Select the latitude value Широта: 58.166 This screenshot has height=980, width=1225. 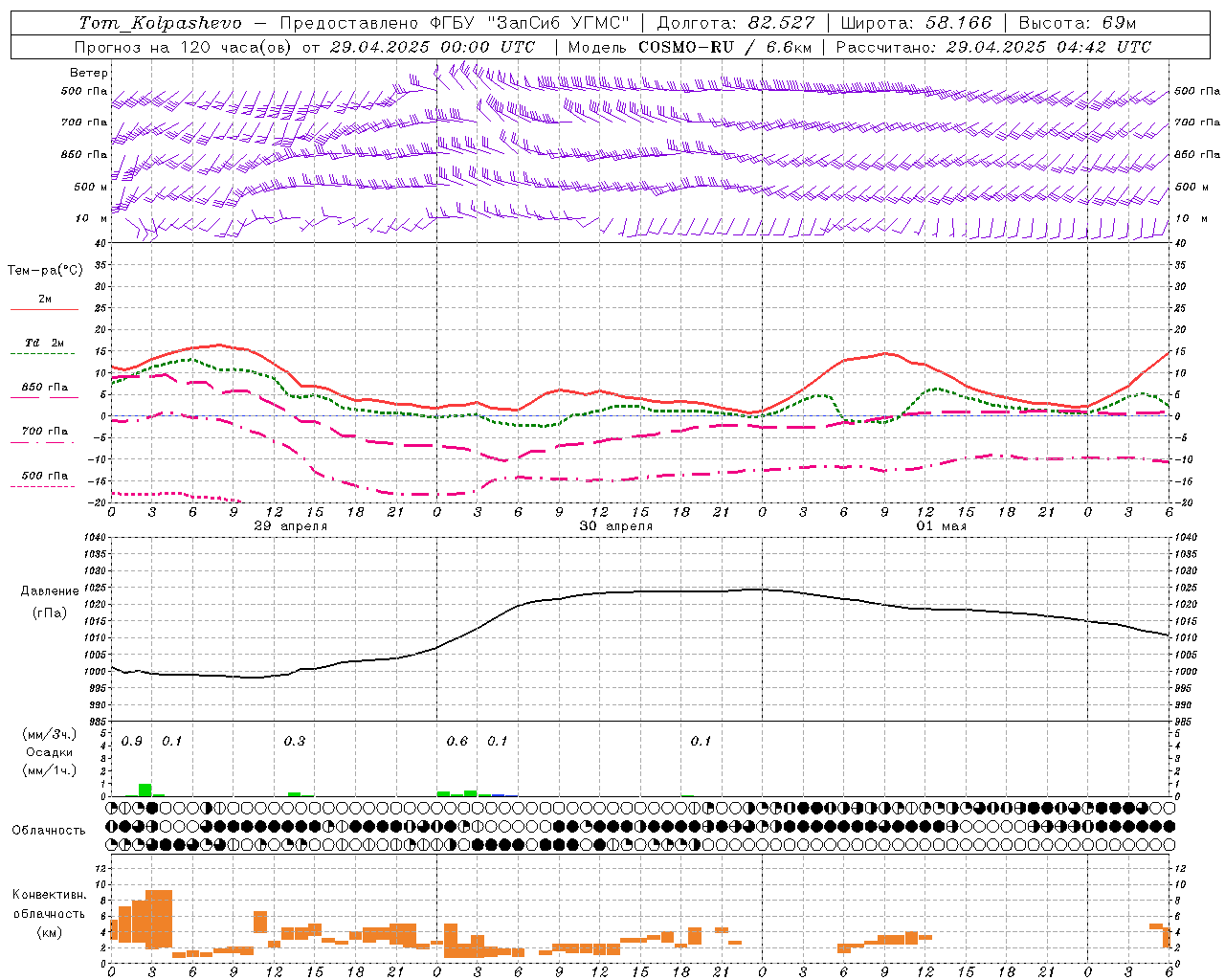pyautogui.click(x=917, y=23)
